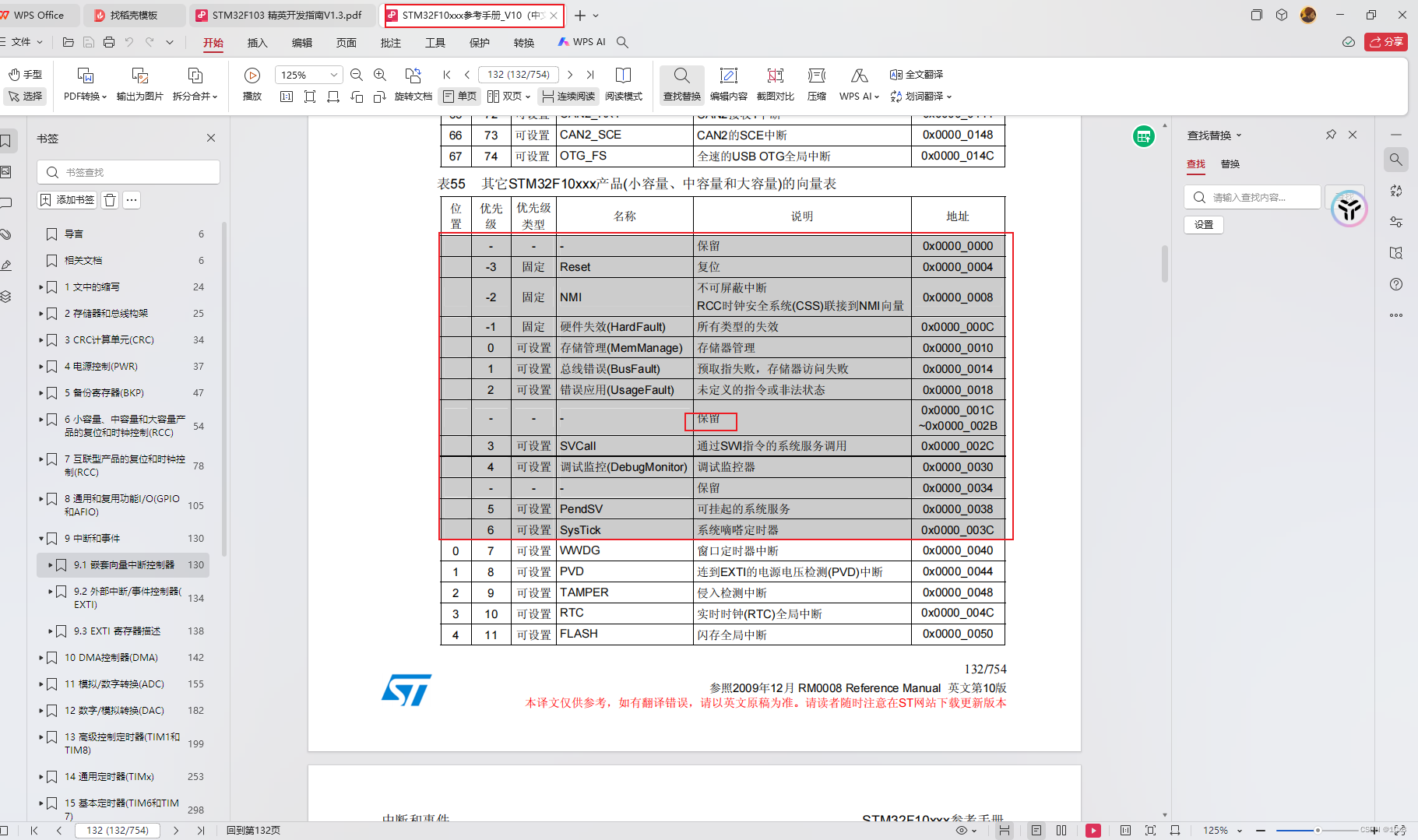1418x840 pixels.
Task: Open the 文件 menu
Action: pyautogui.click(x=22, y=42)
